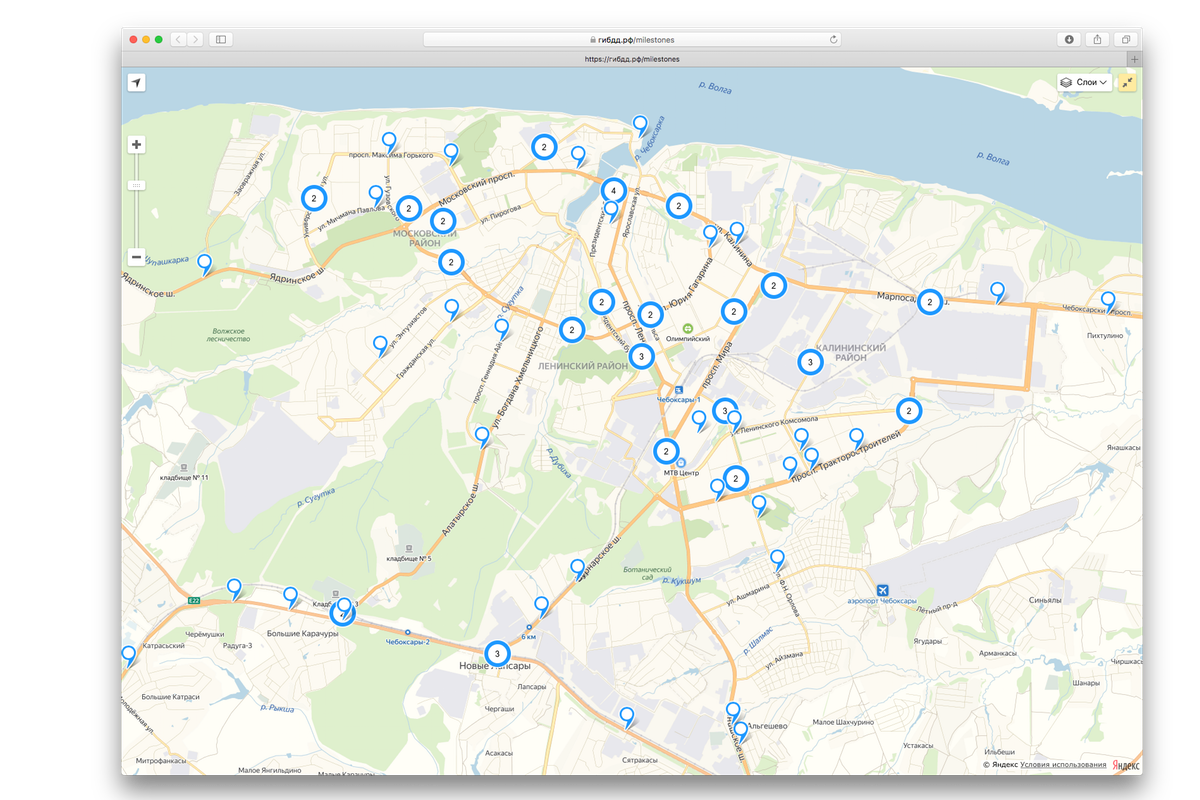Click the pin marker on Ядринское шоссе
1200x800 pixels.
(x=205, y=263)
